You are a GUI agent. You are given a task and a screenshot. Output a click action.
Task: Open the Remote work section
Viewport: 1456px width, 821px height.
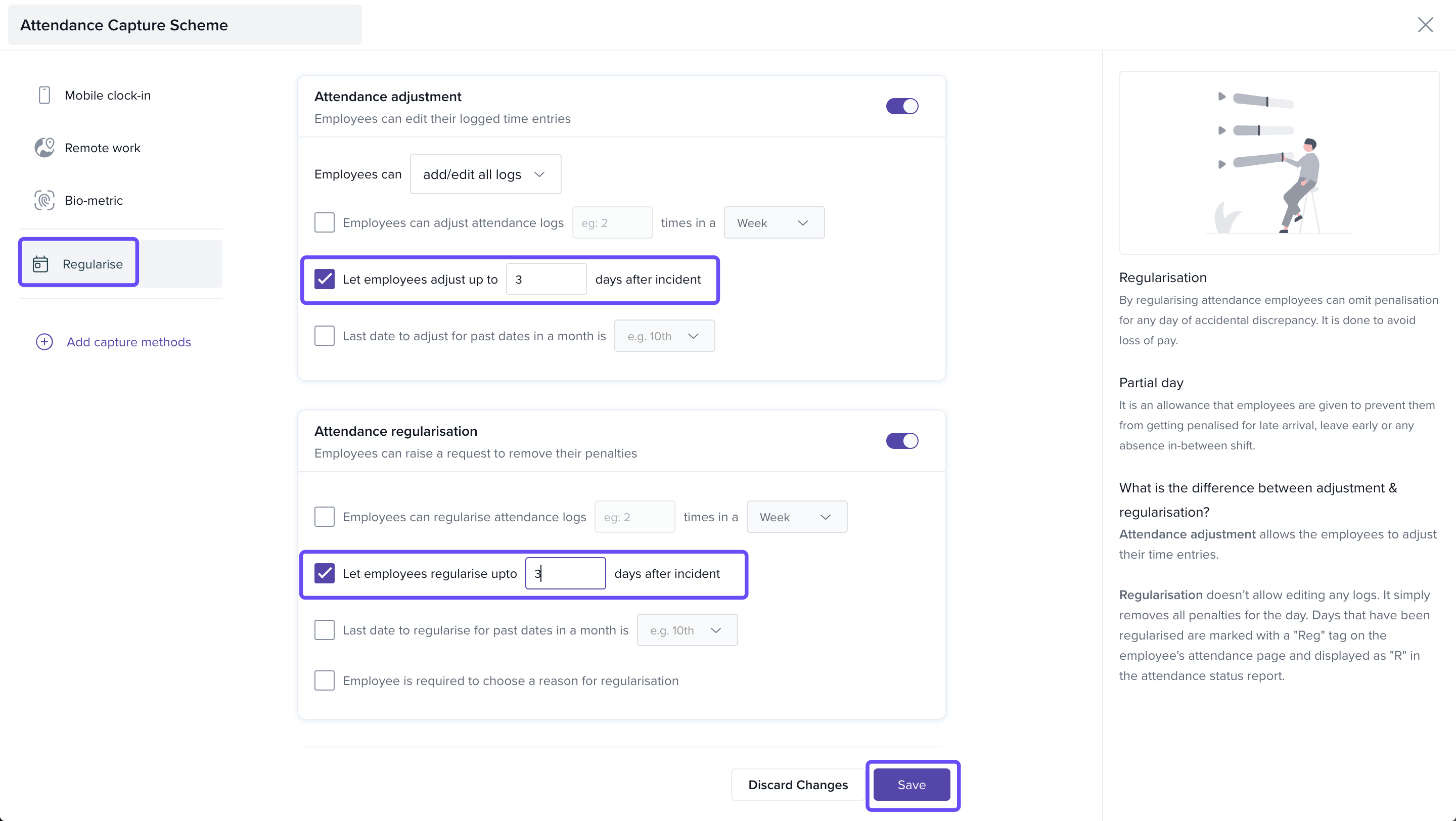[102, 148]
